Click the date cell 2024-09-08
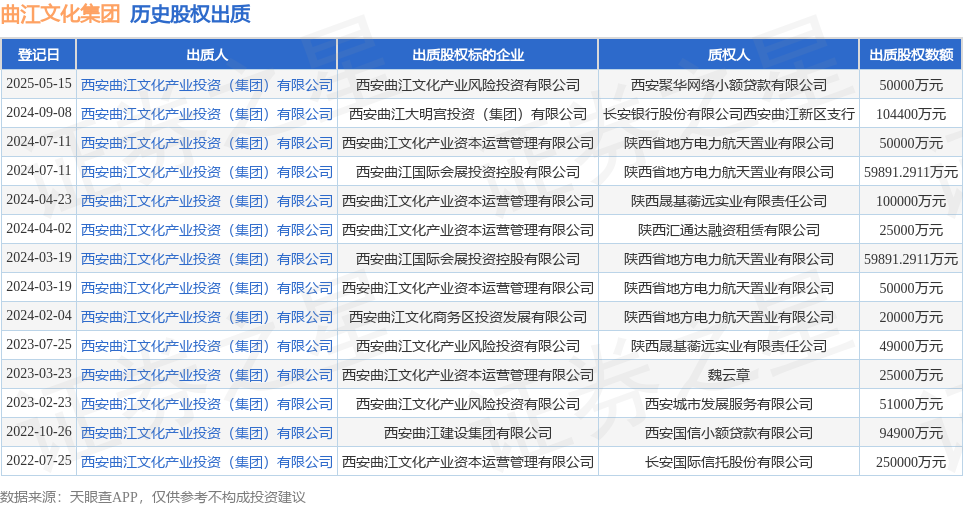Viewport: 963px width, 506px height. [x=39, y=112]
